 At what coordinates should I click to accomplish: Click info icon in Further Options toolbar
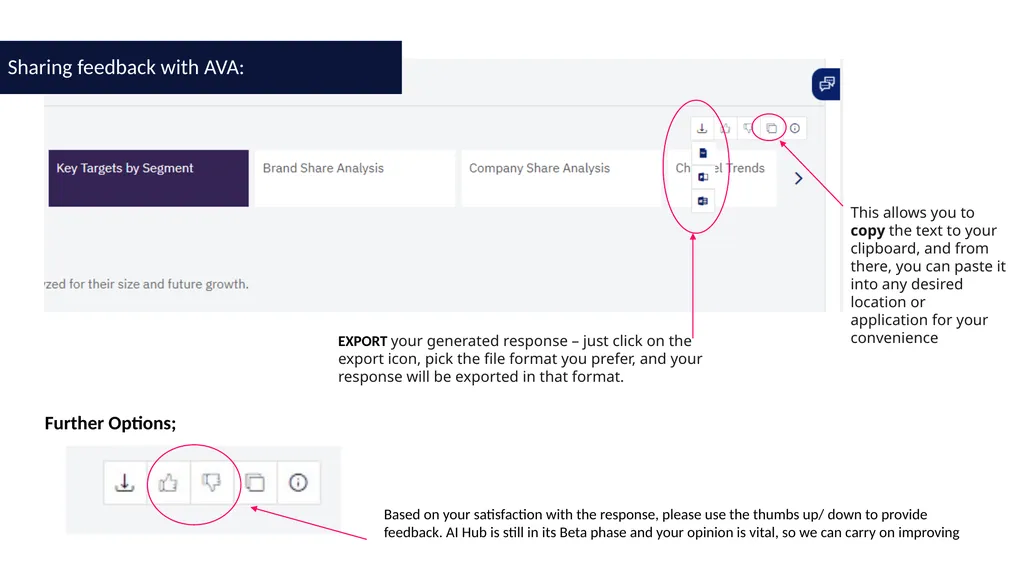[298, 483]
